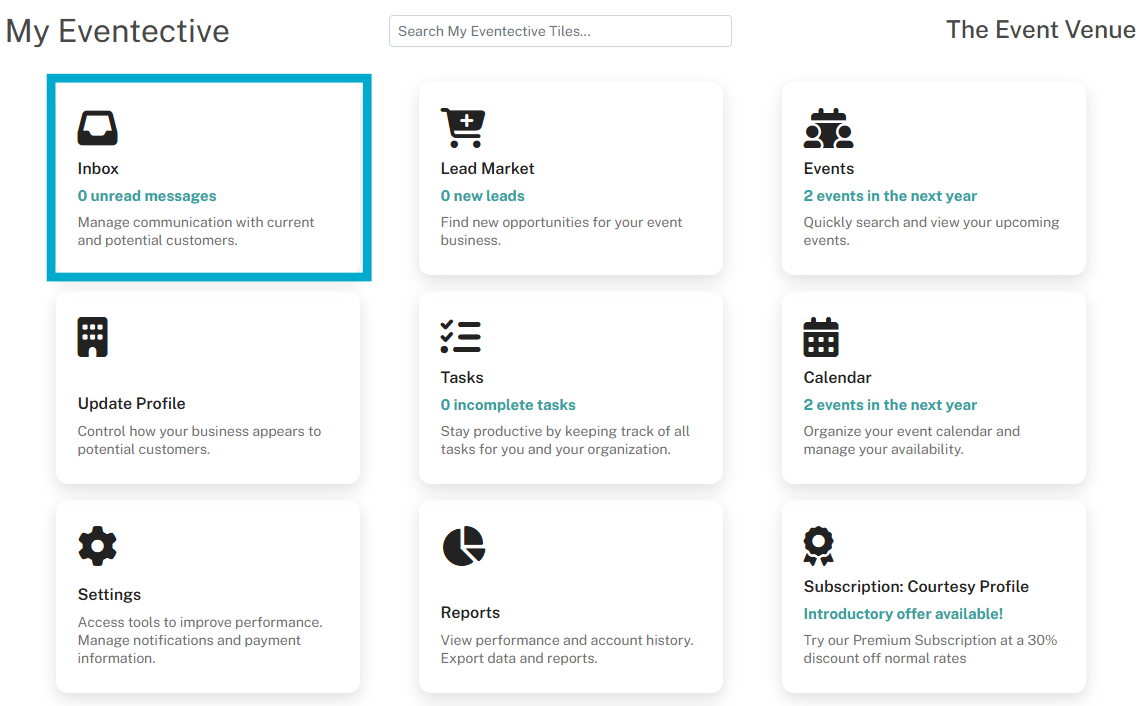Screen dimensions: 1148x706
Task: Open the Settings gear icon
Action: pyautogui.click(x=97, y=546)
